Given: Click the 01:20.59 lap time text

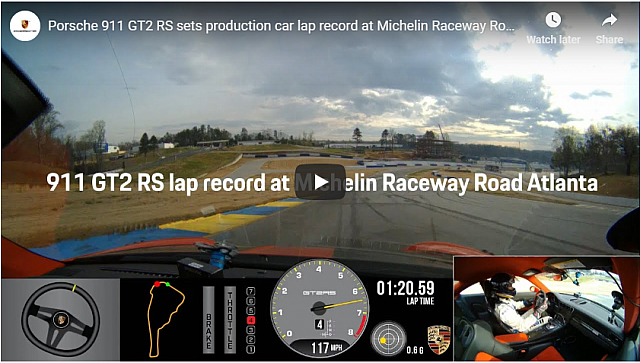Looking at the screenshot, I should 405,289.
